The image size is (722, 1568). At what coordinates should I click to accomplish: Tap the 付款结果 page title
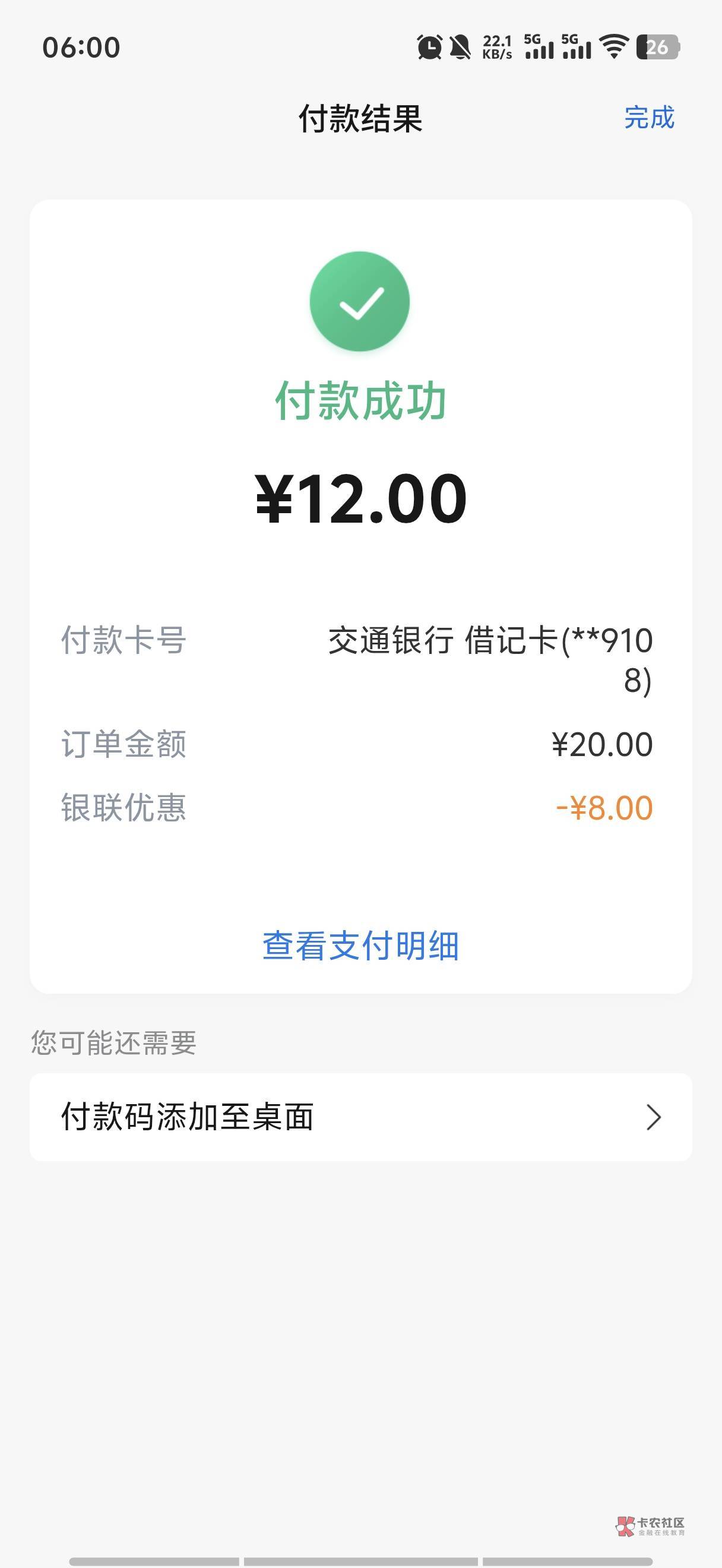[360, 118]
